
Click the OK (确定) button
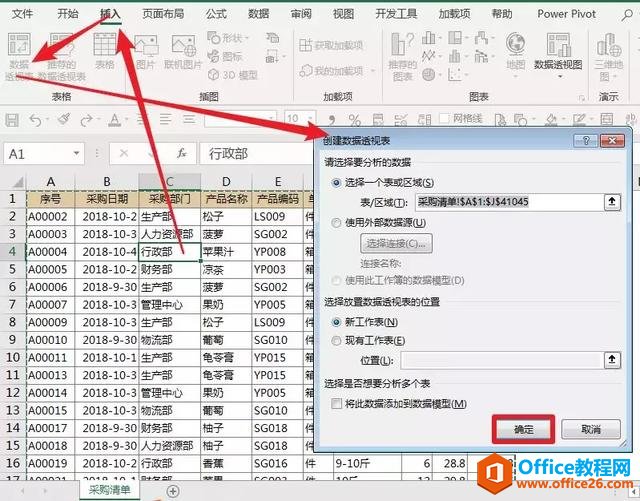click(x=523, y=429)
